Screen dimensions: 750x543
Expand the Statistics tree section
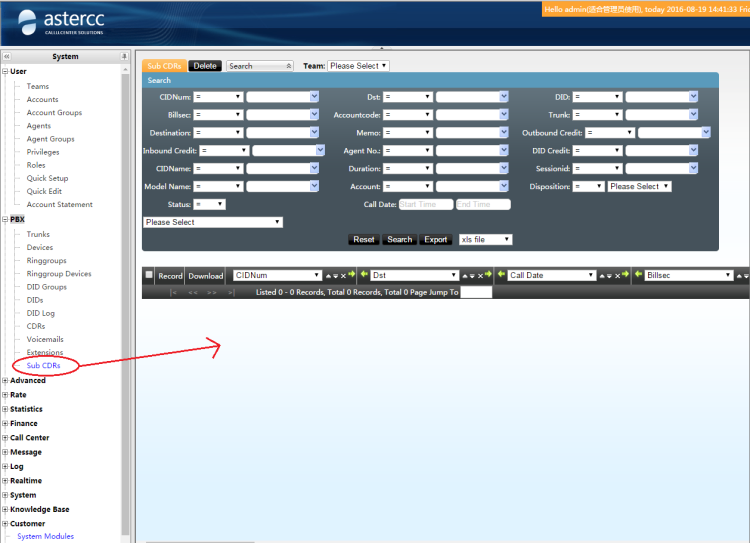tap(5, 409)
